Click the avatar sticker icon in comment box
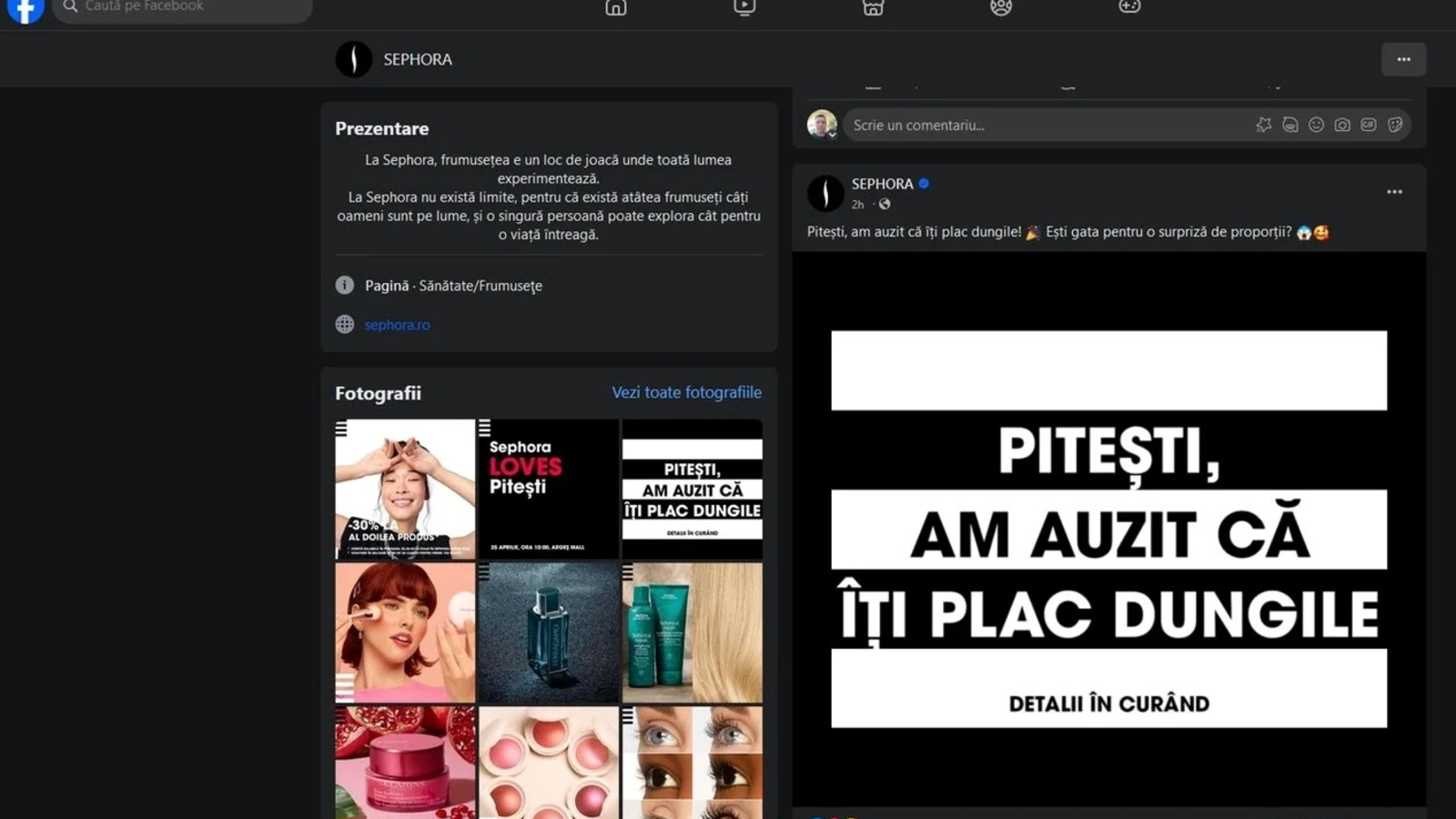Image resolution: width=1456 pixels, height=819 pixels. point(1290,125)
